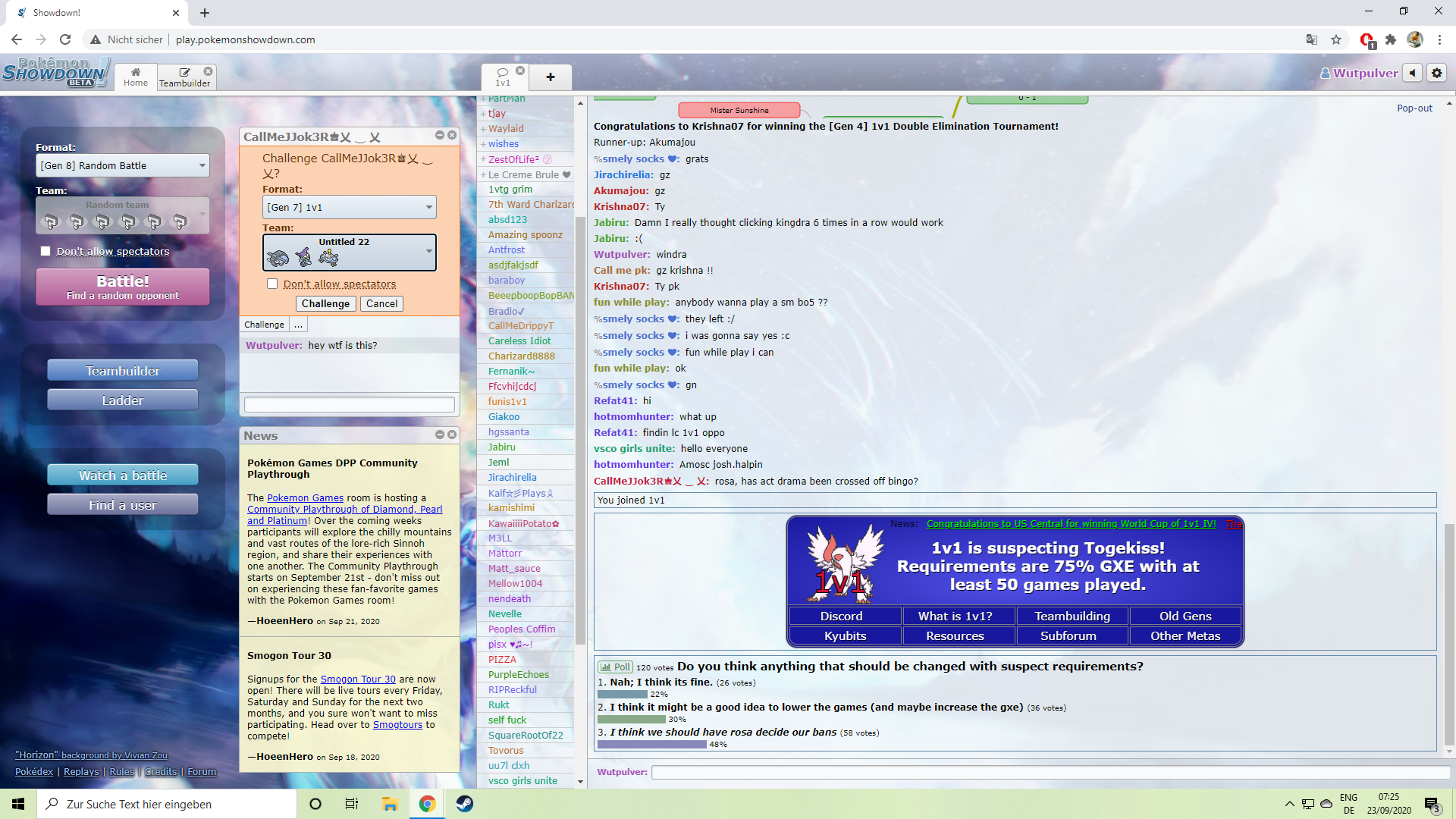Open the Kyubits button
This screenshot has width=1456, height=819.
(846, 636)
